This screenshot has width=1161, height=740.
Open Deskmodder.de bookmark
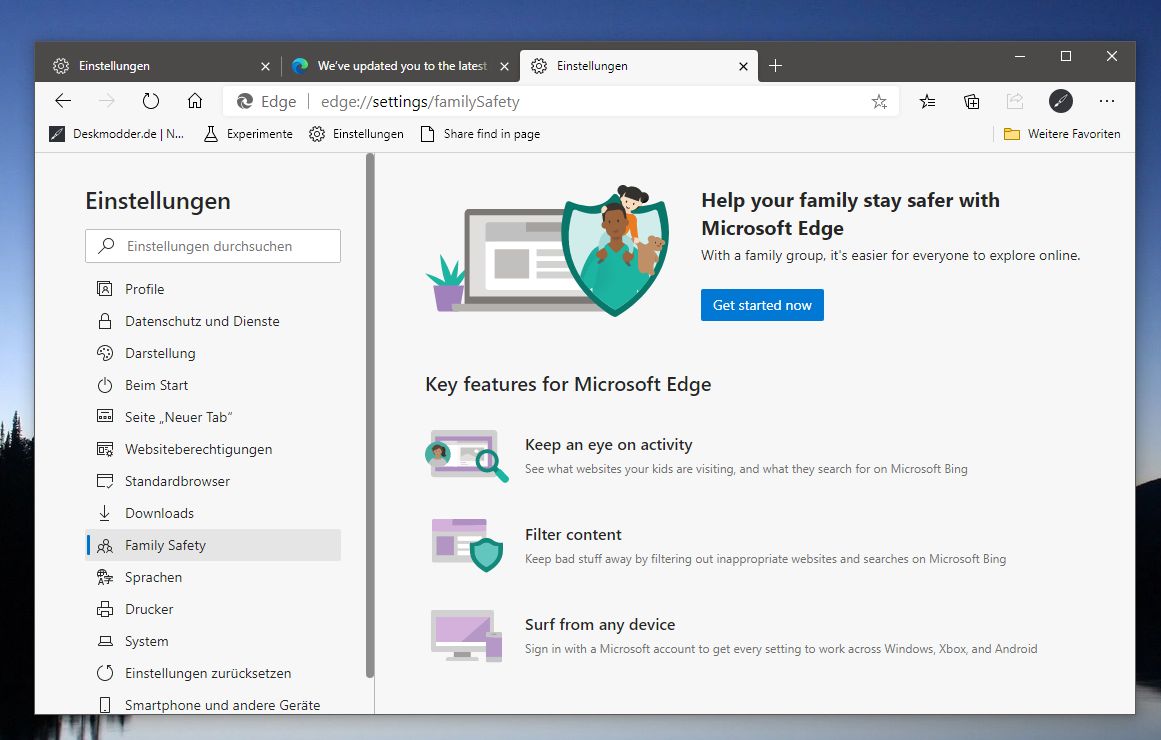(117, 134)
